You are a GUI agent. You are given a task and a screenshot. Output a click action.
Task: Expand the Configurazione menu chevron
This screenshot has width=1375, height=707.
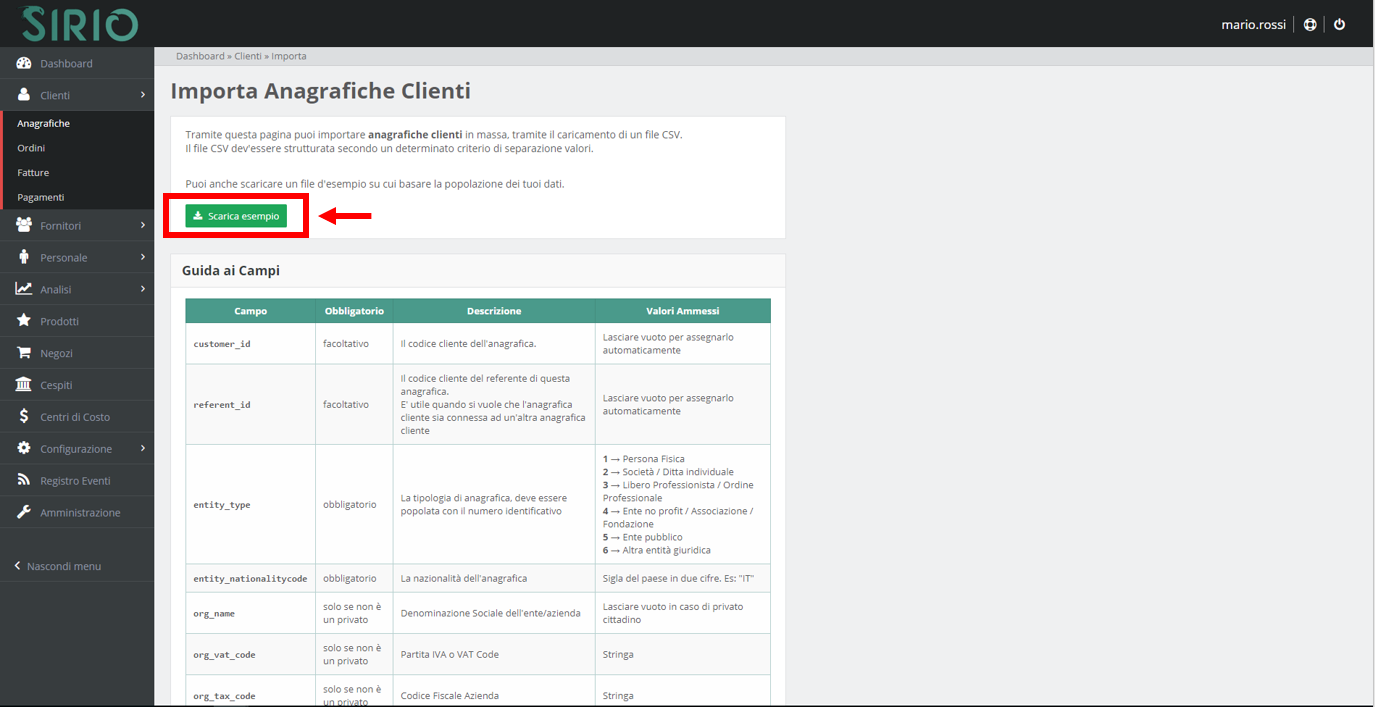coord(143,449)
